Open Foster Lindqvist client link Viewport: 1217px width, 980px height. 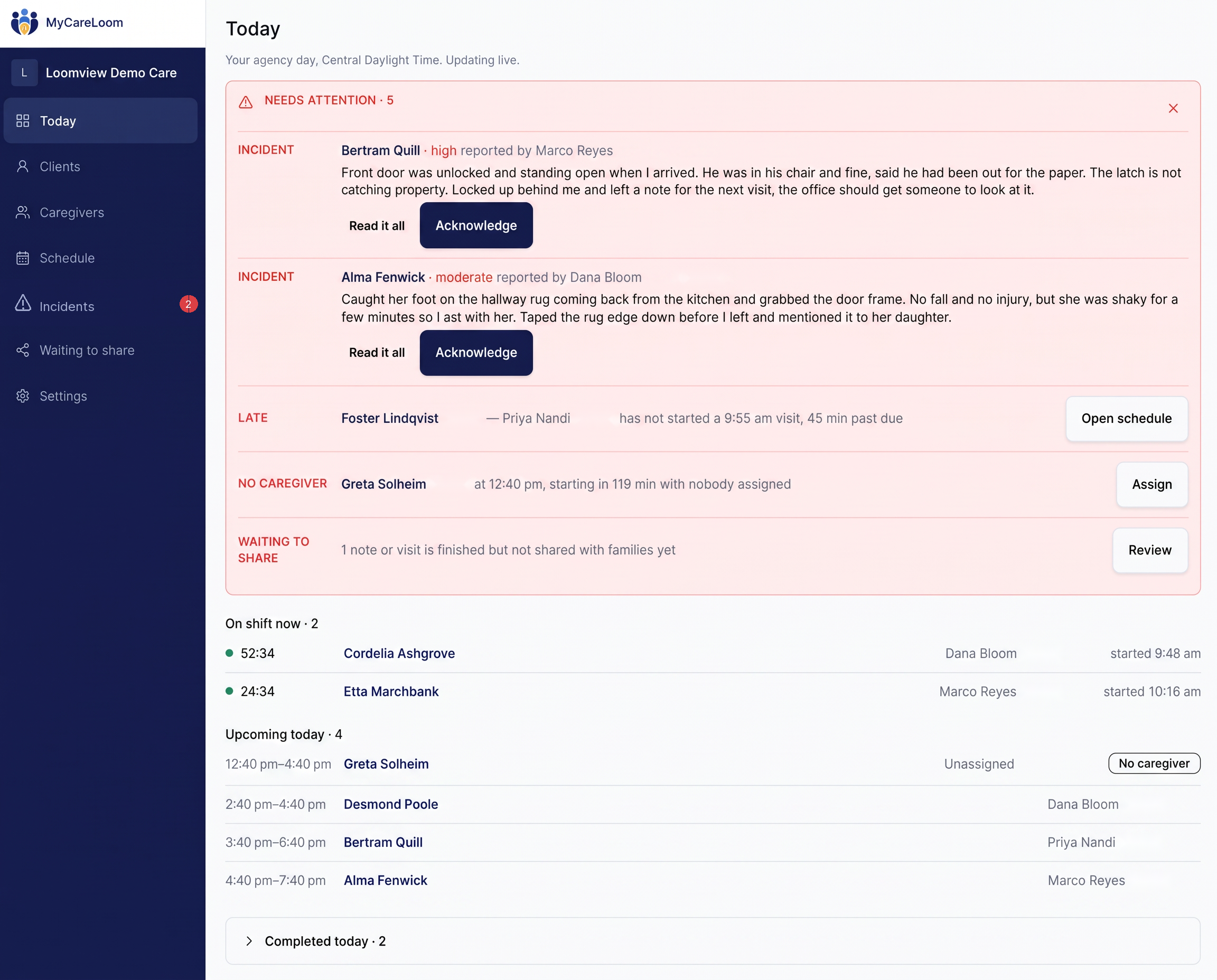point(390,418)
